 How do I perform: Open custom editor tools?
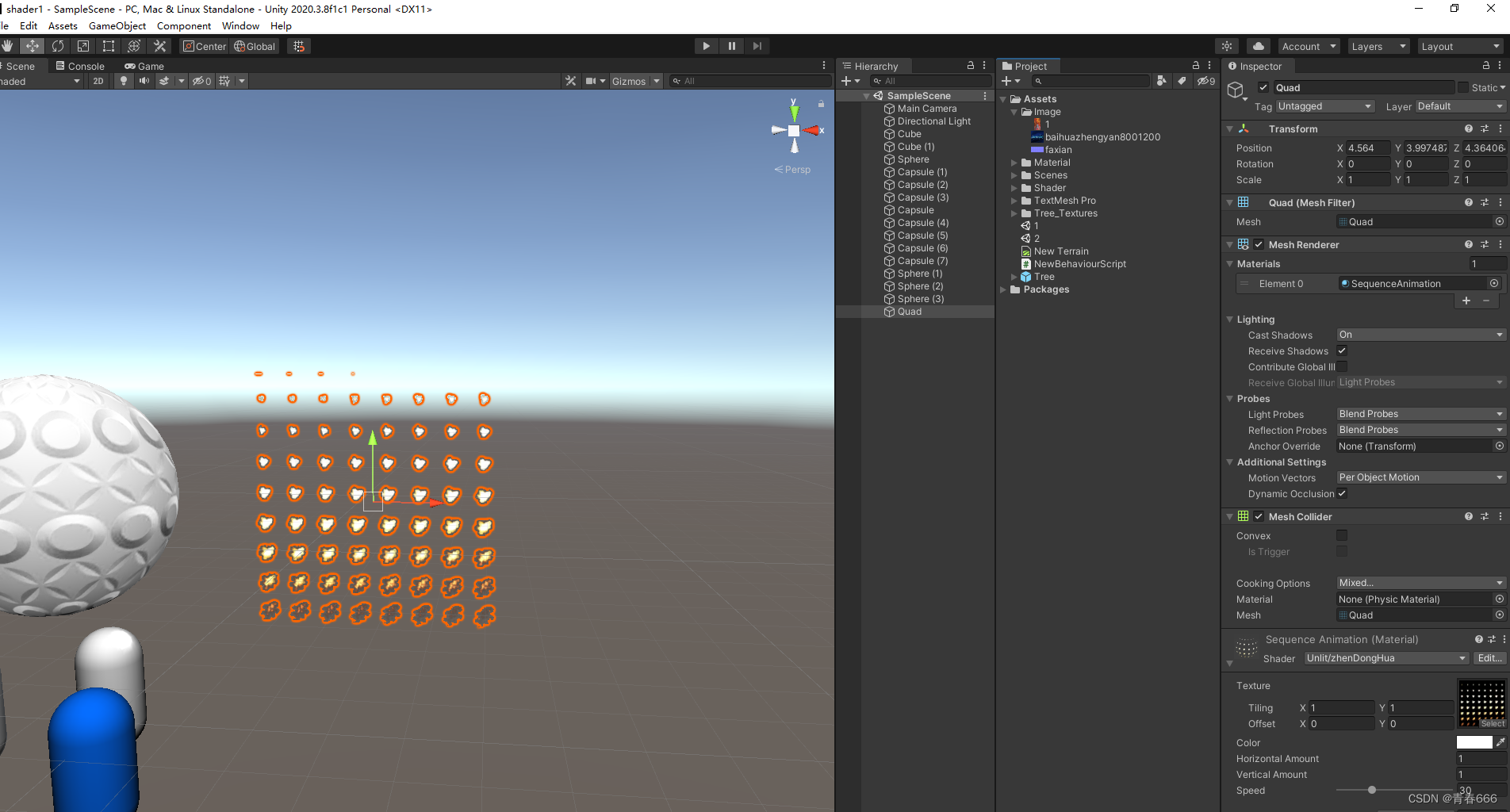(159, 46)
